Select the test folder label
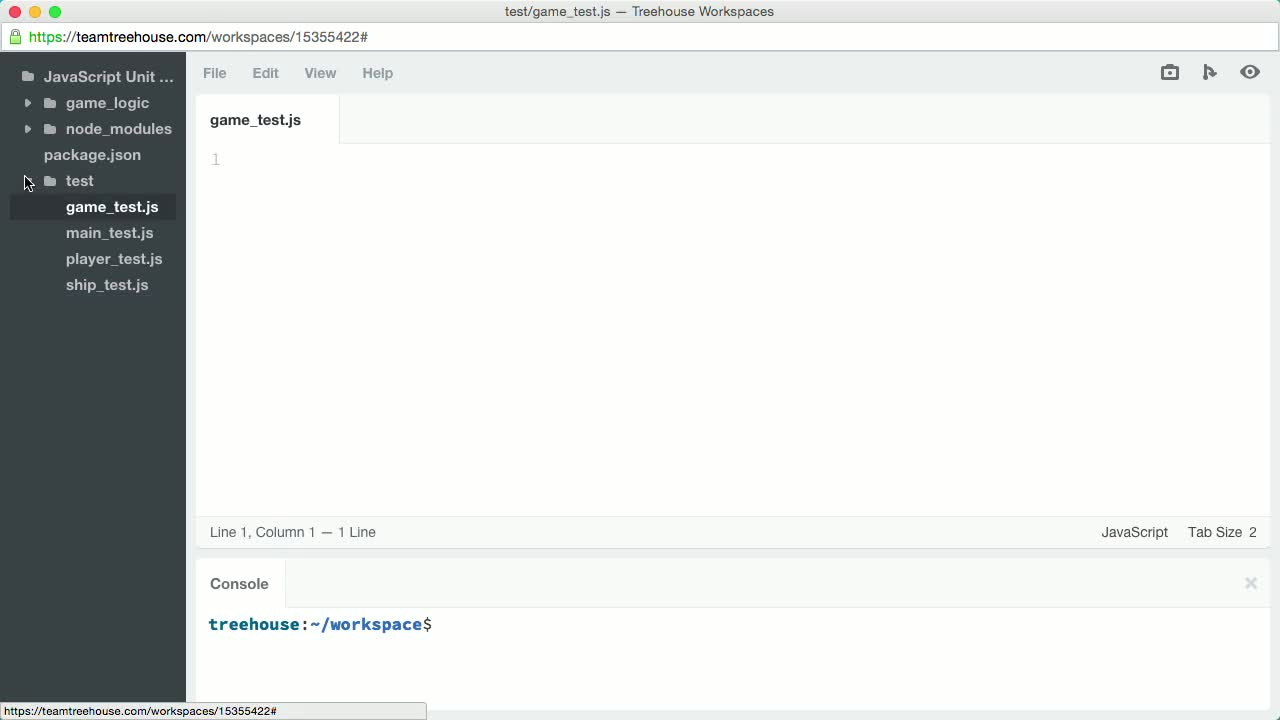The width and height of the screenshot is (1280, 720). pyautogui.click(x=80, y=181)
